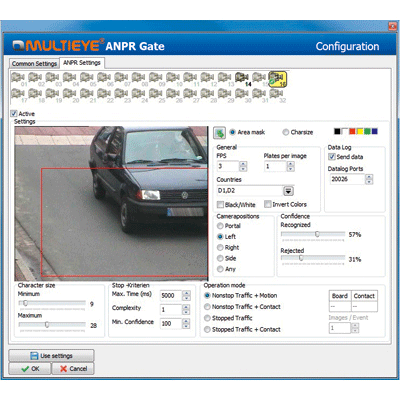Image resolution: width=400 pixels, height=400 pixels.
Task: Click the Images / Event spinner
Action: 355,328
